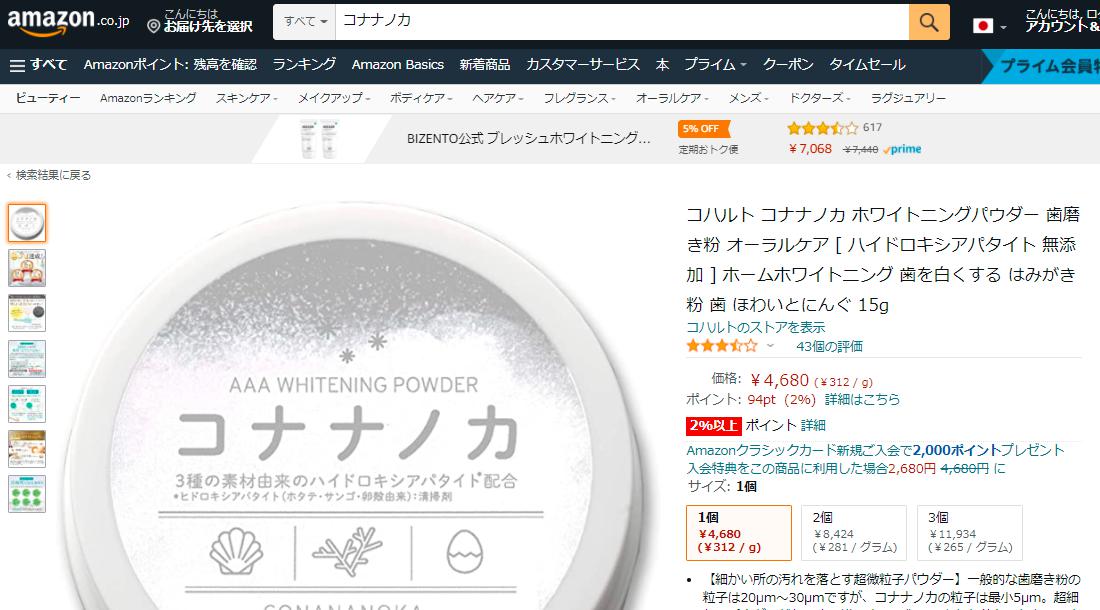Click the Japan flag language icon
Viewport: 1100px width, 610px height.
tap(983, 26)
